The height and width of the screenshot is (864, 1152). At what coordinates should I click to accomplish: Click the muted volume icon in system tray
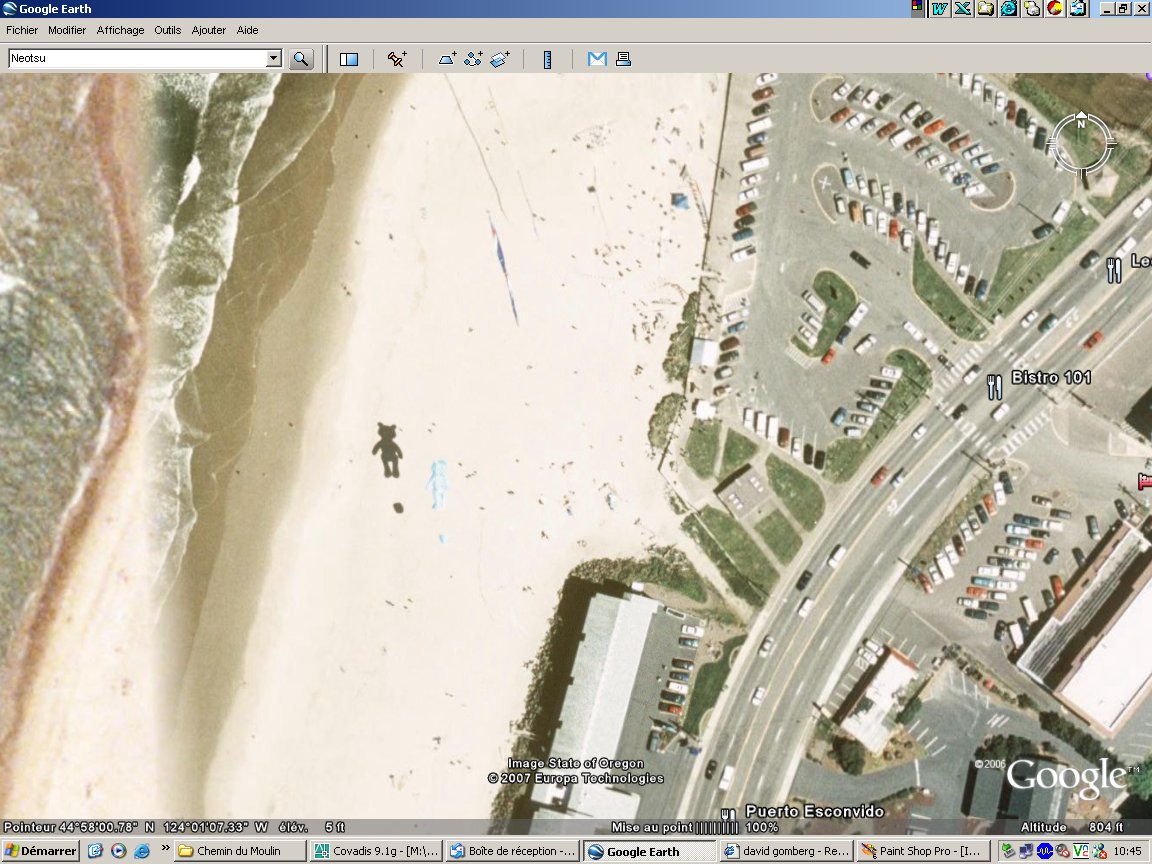click(1062, 852)
